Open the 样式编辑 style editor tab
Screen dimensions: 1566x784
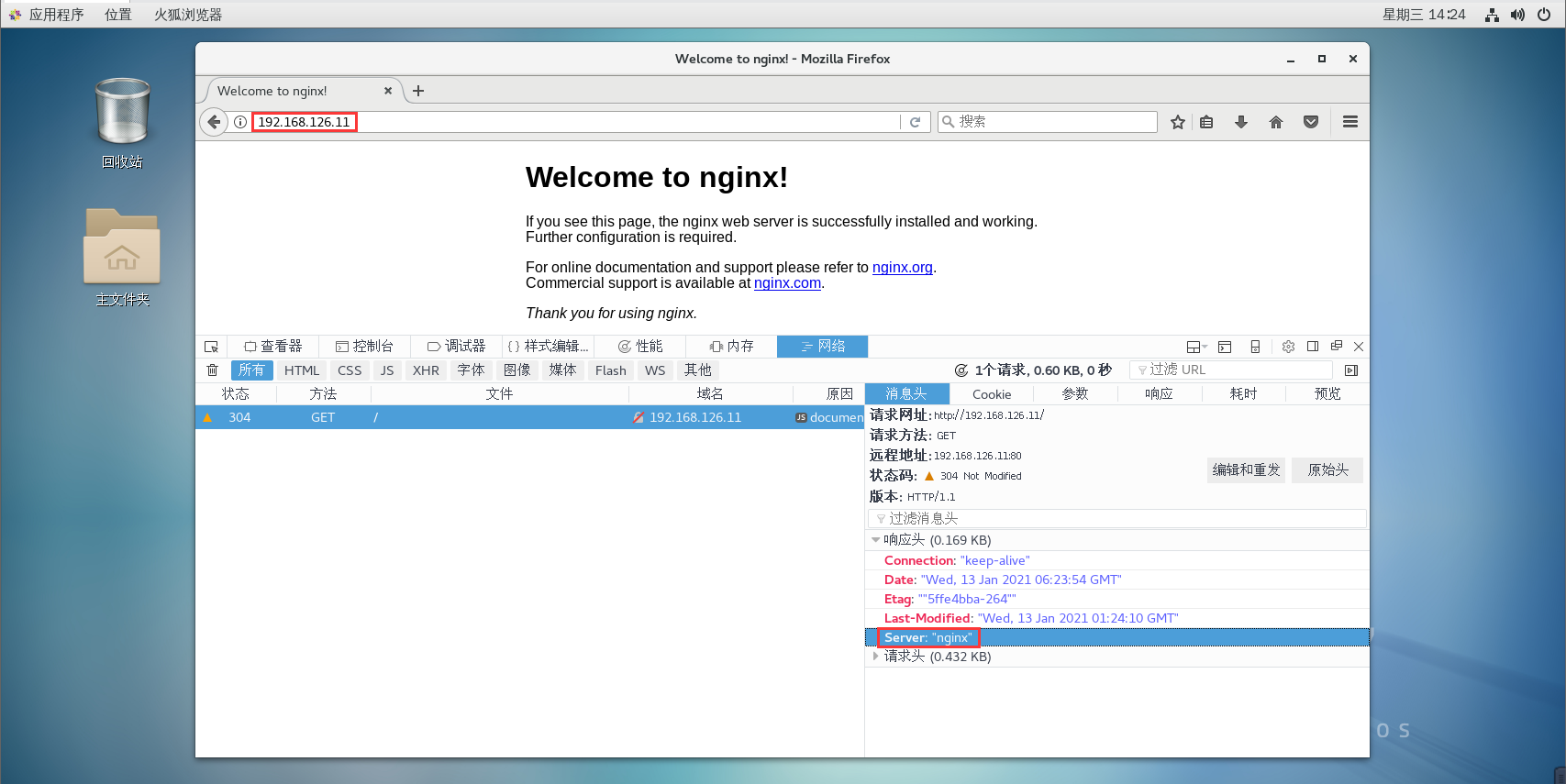tap(548, 347)
